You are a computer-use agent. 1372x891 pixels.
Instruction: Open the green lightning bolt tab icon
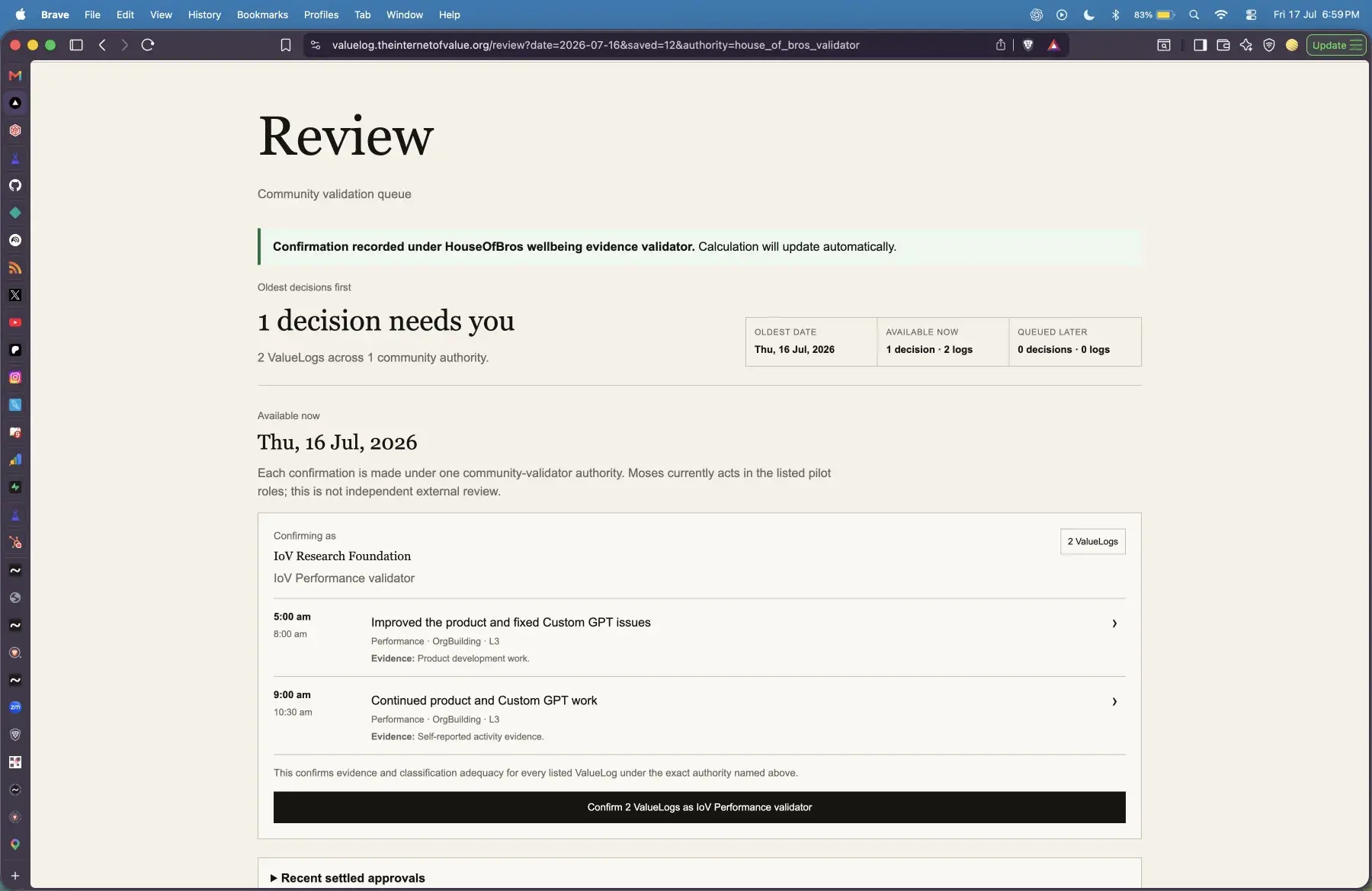(x=15, y=487)
